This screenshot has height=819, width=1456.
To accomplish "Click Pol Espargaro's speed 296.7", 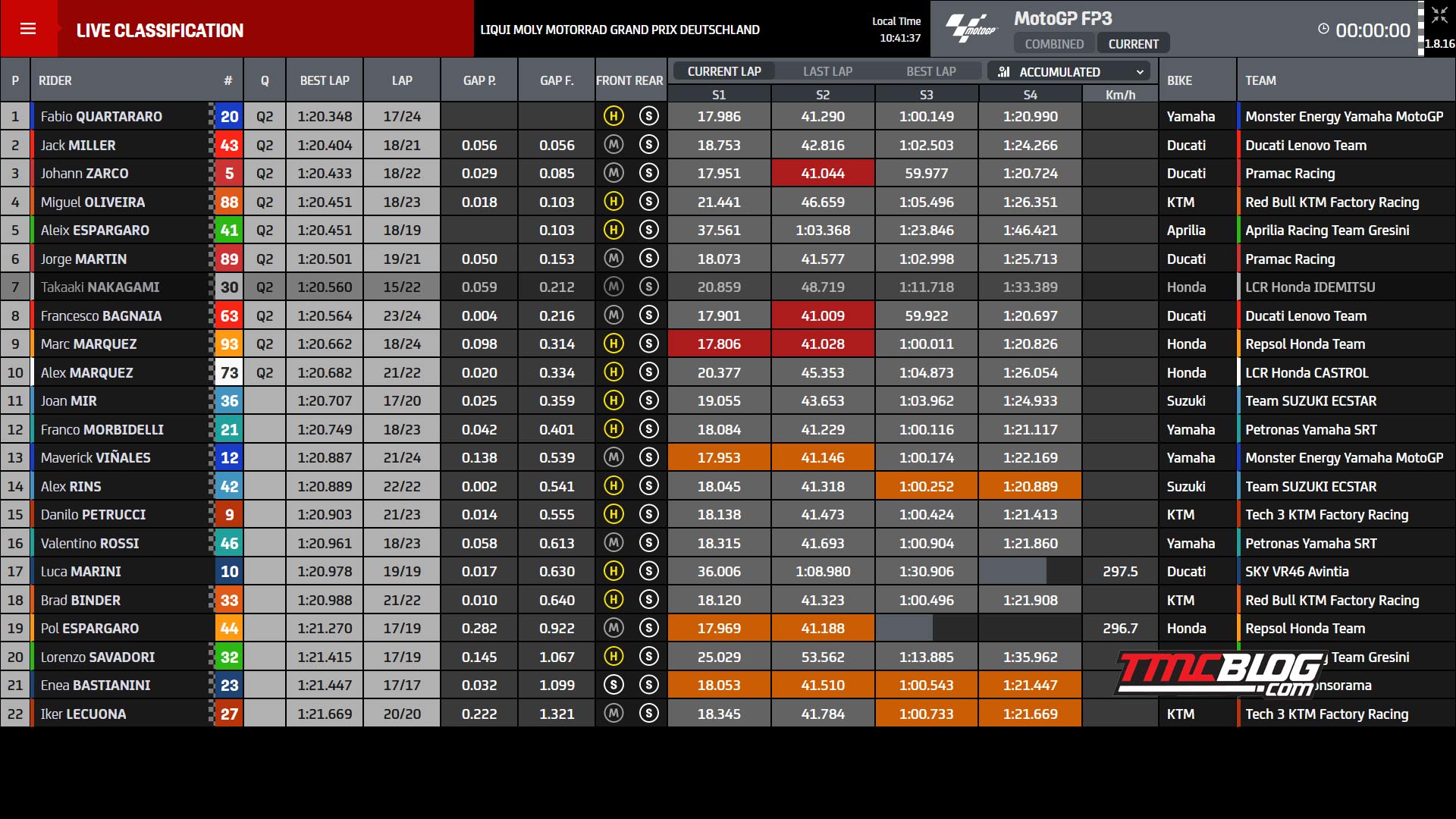I will point(1120,628).
